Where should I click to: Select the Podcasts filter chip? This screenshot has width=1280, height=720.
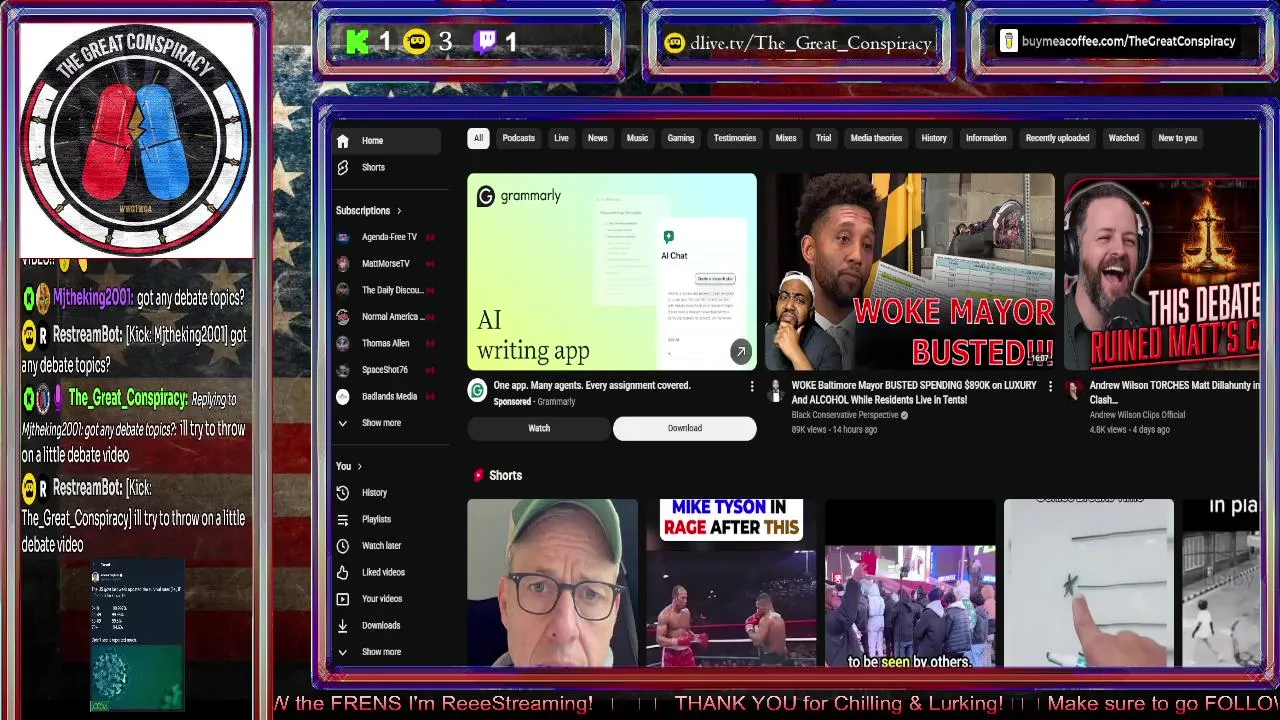[518, 138]
